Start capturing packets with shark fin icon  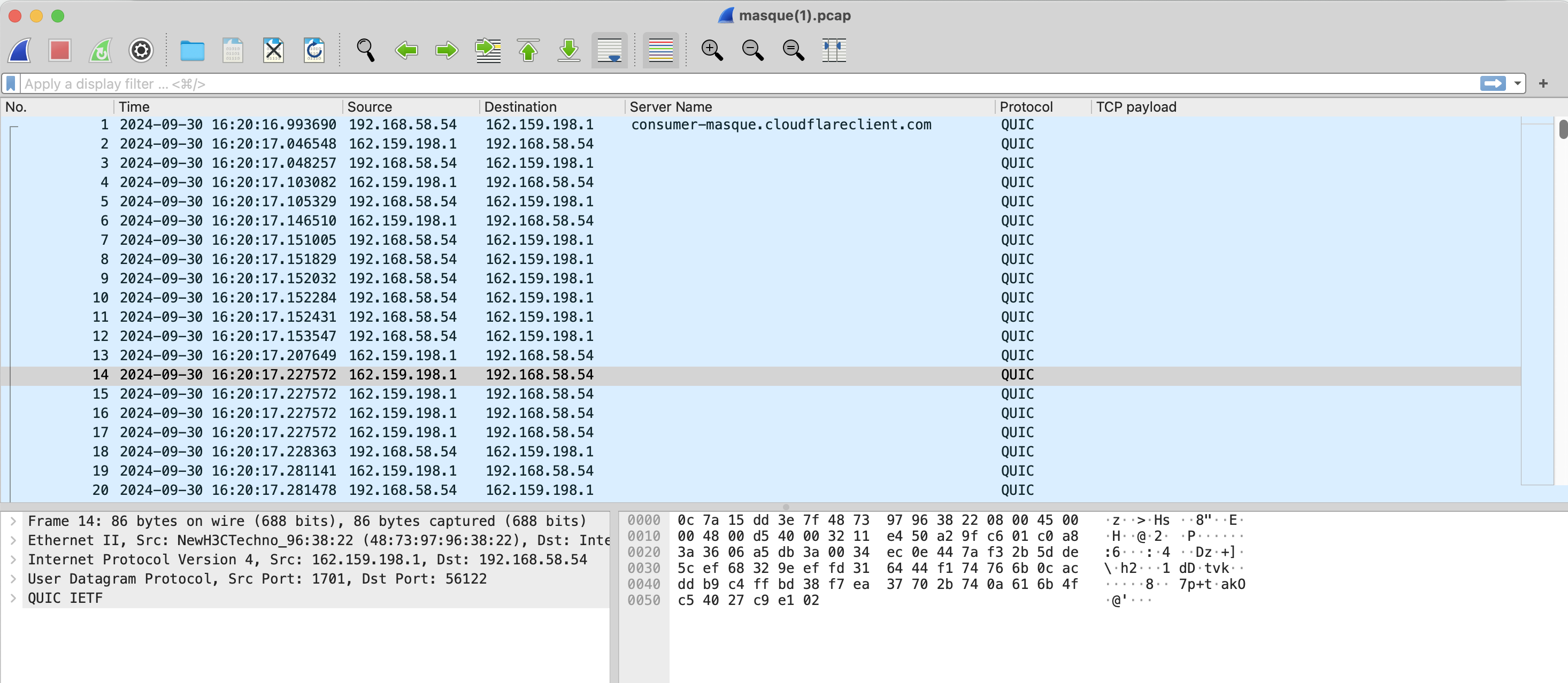(19, 50)
